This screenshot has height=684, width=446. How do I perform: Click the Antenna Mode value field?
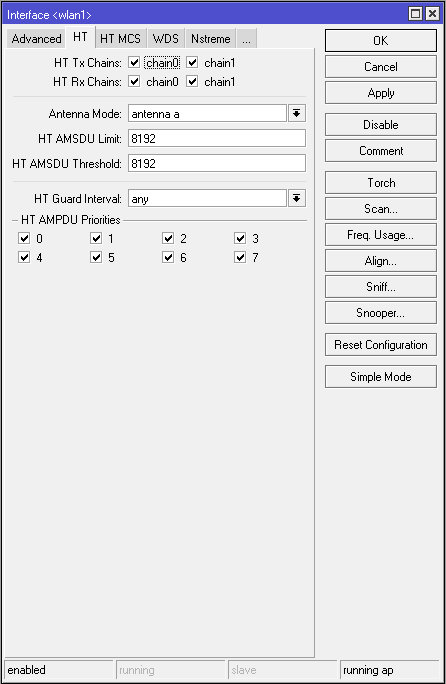coord(207,113)
